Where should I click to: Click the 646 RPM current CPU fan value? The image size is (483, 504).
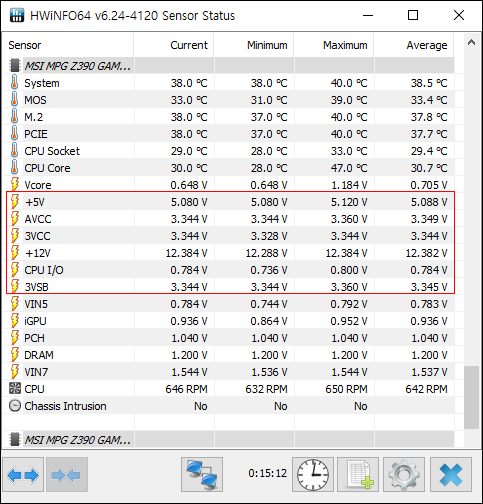[186, 389]
